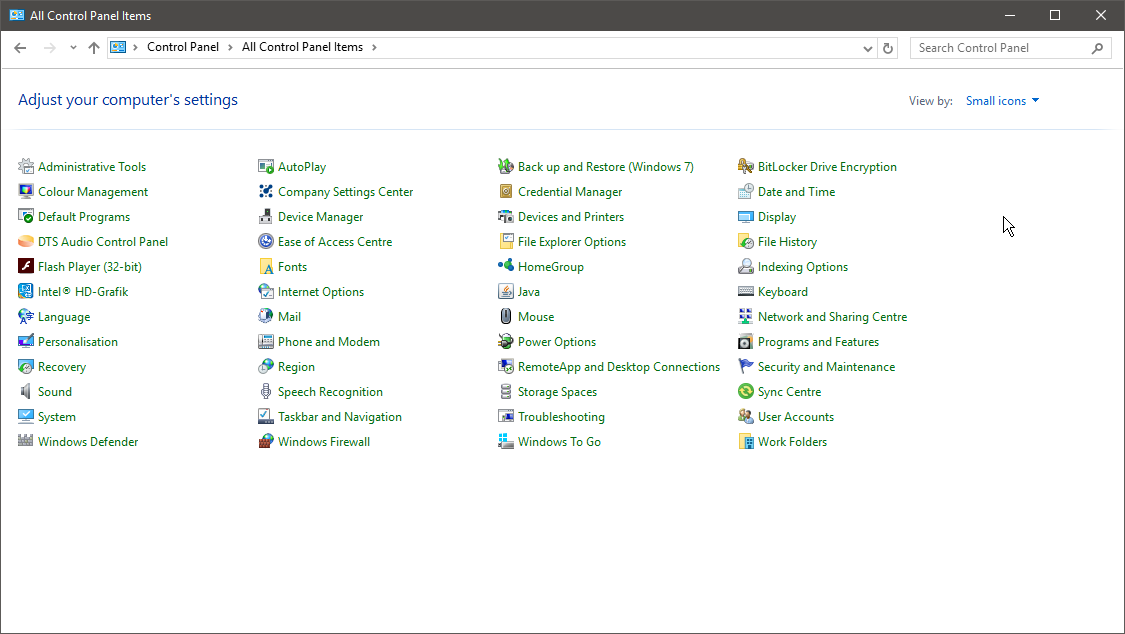Open the Windows Defender icon
1125x634 pixels.
[26, 441]
